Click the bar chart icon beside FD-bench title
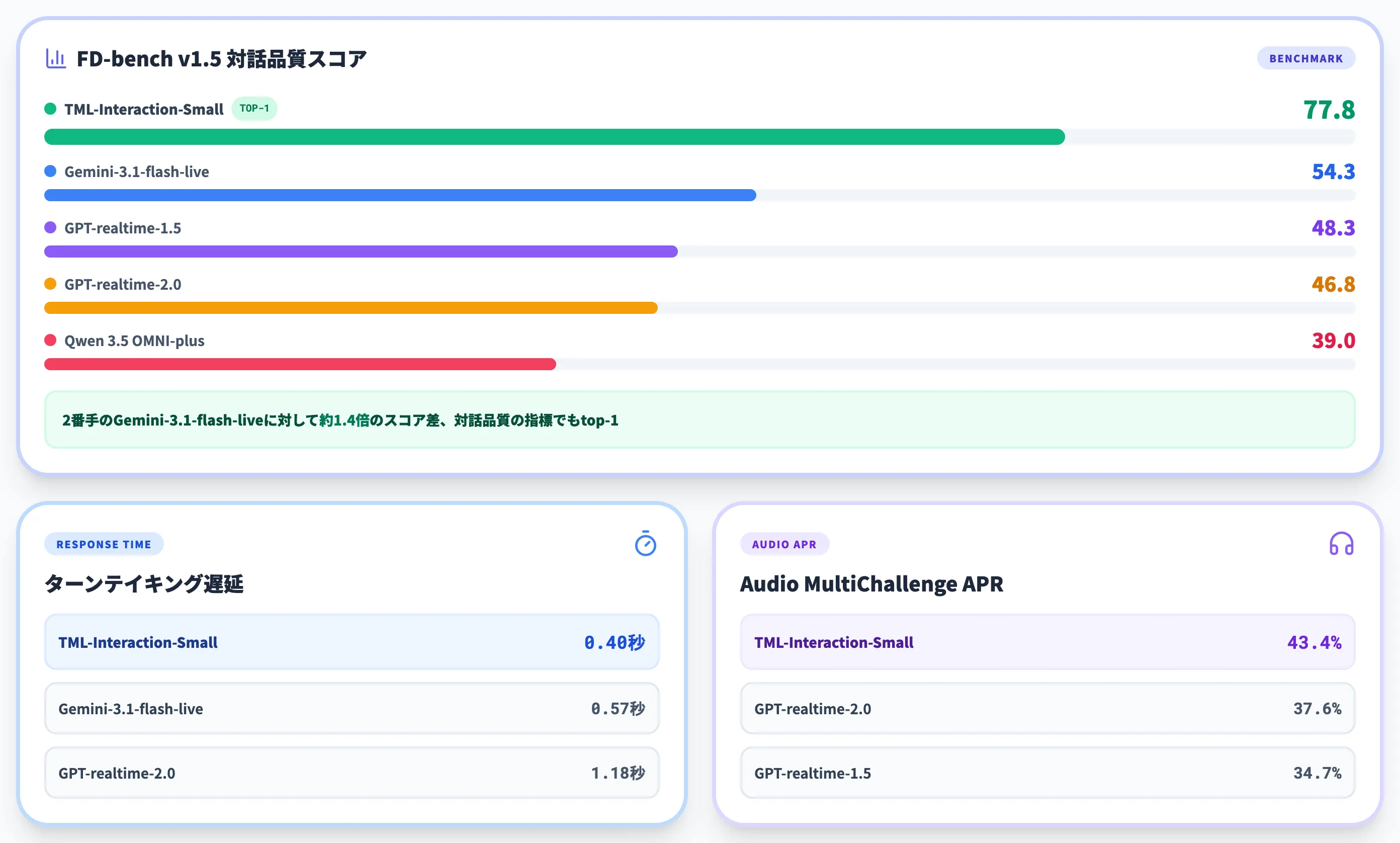The image size is (1400, 843). coord(56,58)
